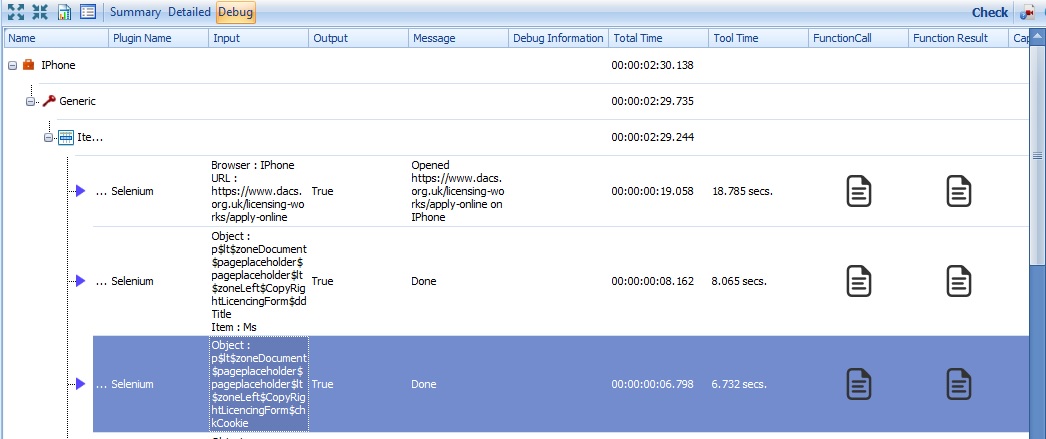
Task: Open Function Result document for the 8.065 secs row
Action: [x=959, y=281]
